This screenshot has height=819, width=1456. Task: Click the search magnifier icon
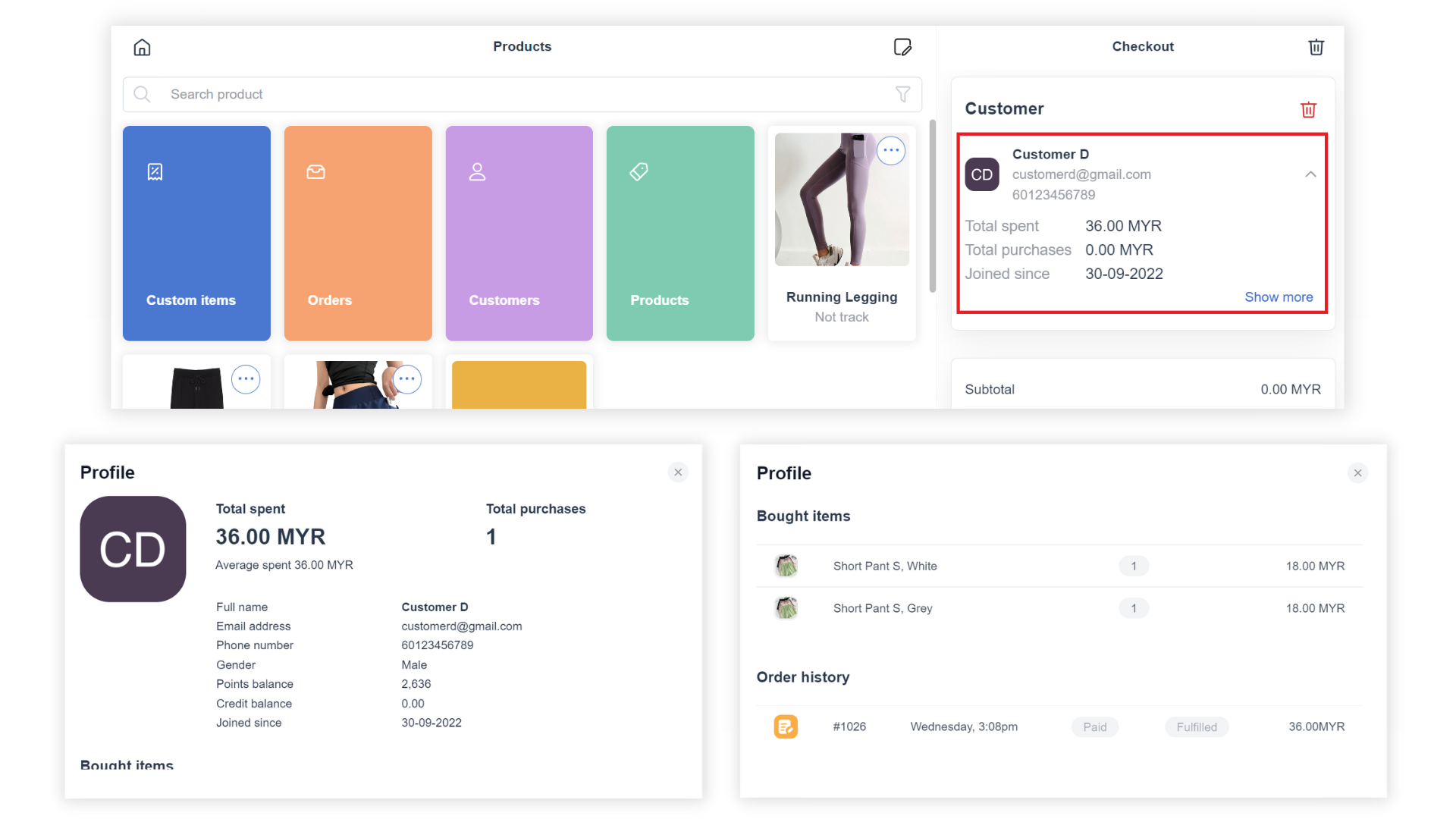pos(142,94)
